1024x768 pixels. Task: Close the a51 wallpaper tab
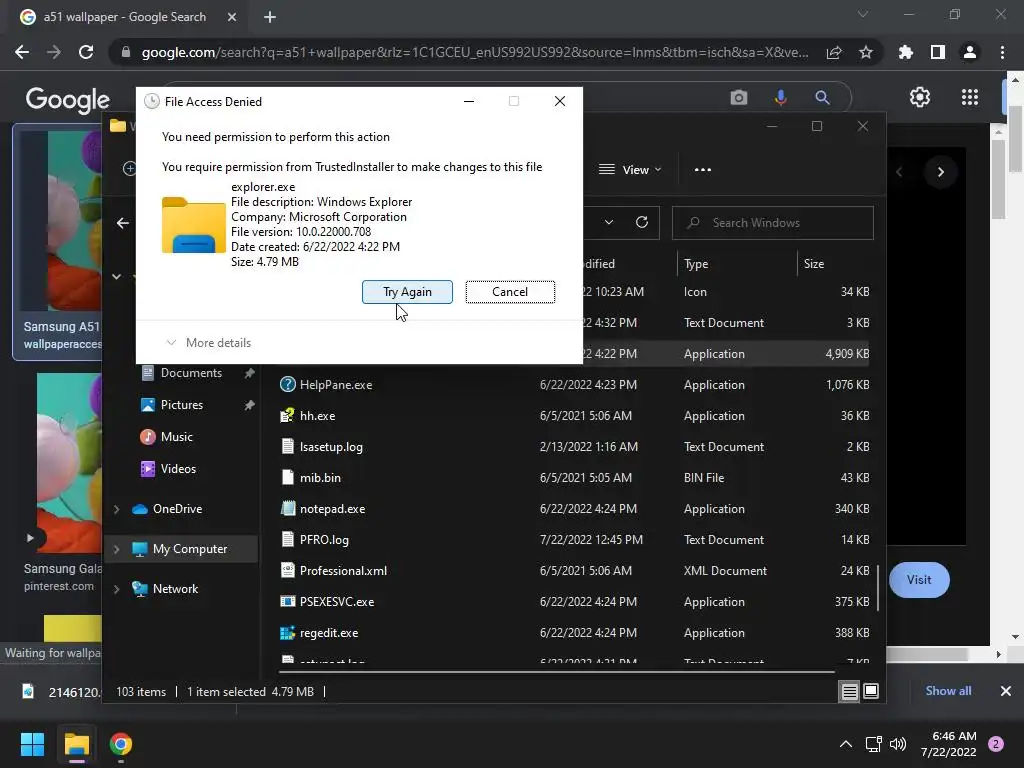click(232, 17)
